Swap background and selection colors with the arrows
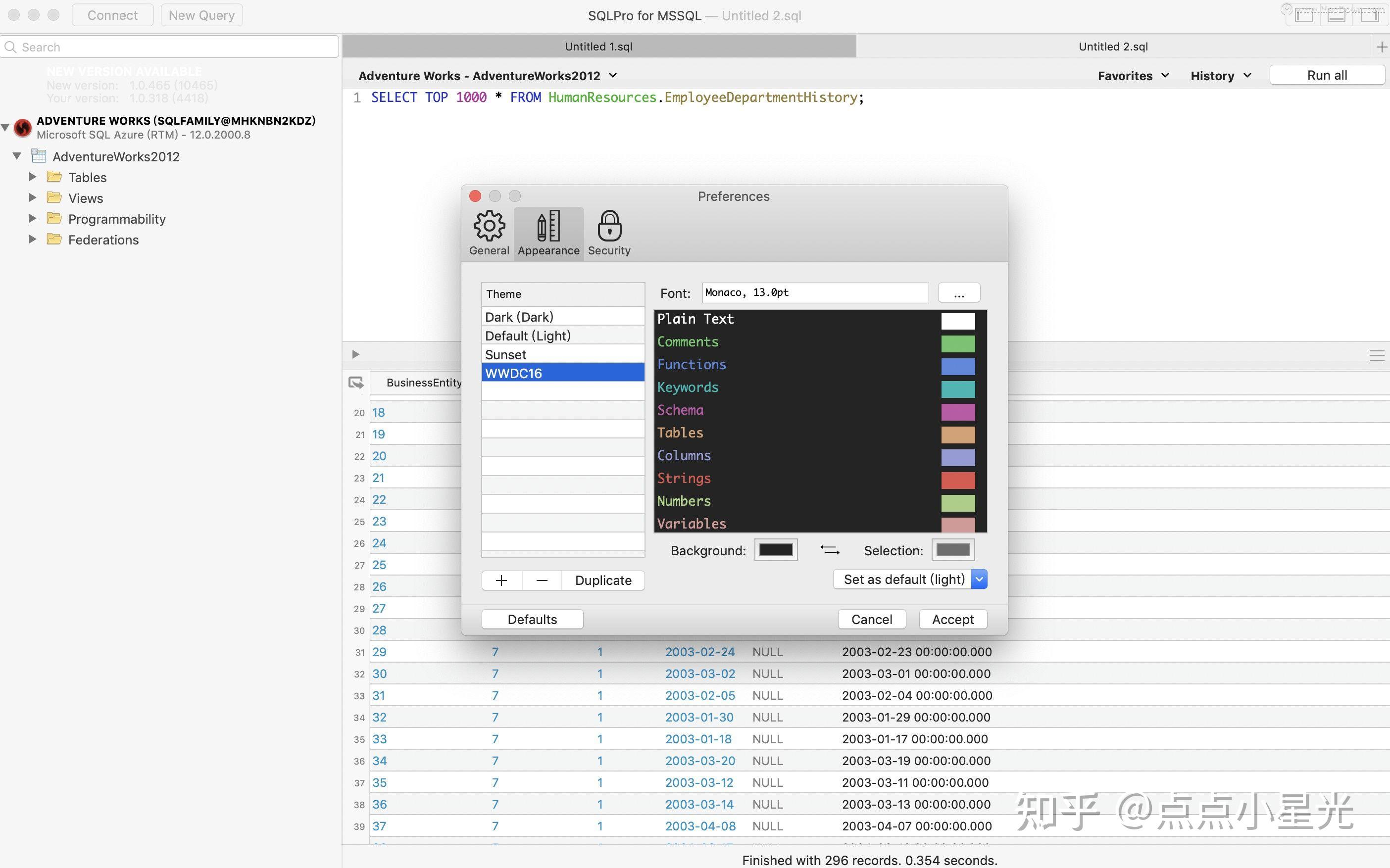1390x868 pixels. pyautogui.click(x=829, y=550)
